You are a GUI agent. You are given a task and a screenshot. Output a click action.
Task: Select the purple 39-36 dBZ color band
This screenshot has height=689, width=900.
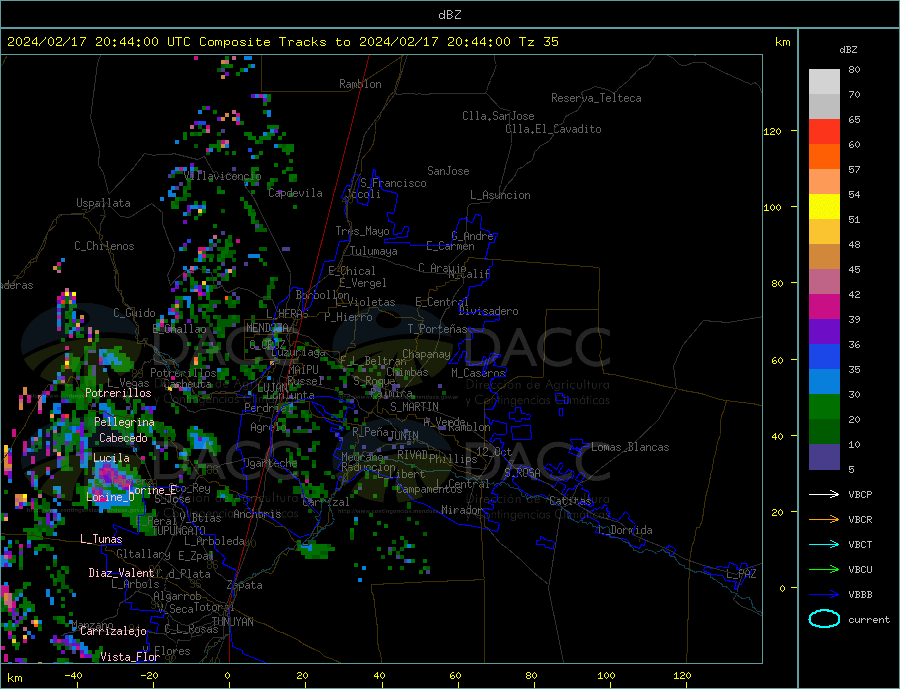point(824,332)
